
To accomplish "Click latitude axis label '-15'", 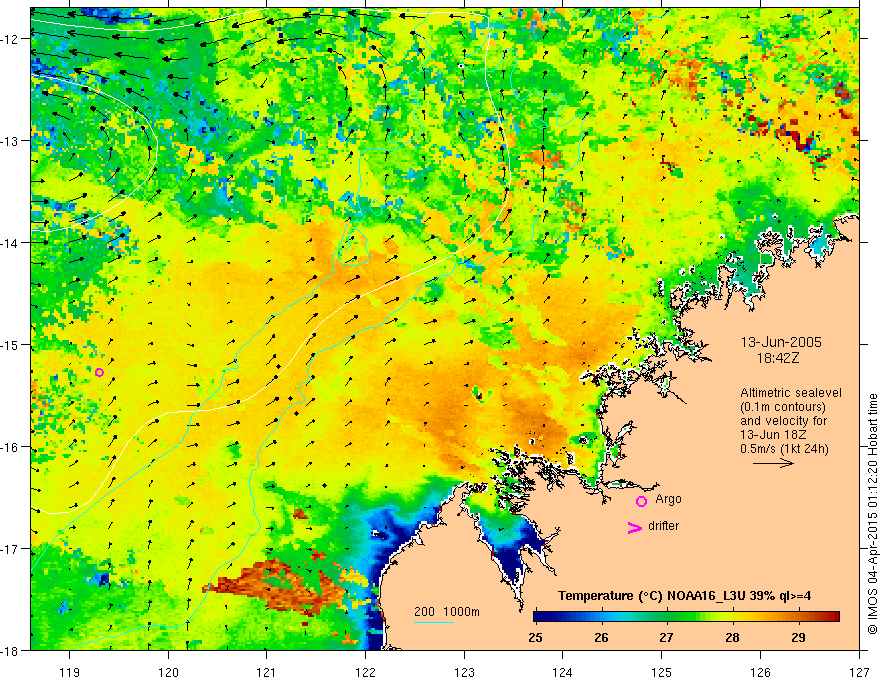I will [x=11, y=344].
